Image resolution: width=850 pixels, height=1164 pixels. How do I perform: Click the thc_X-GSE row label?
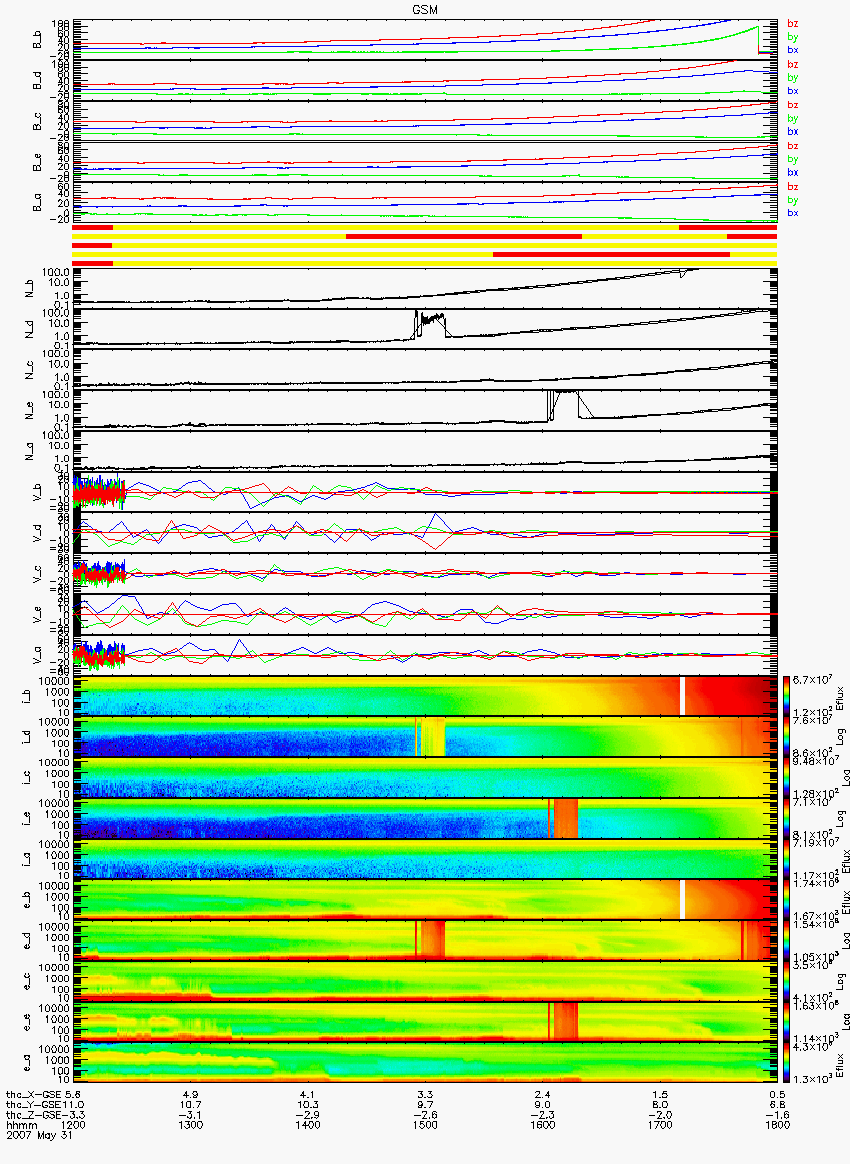coord(34,1094)
